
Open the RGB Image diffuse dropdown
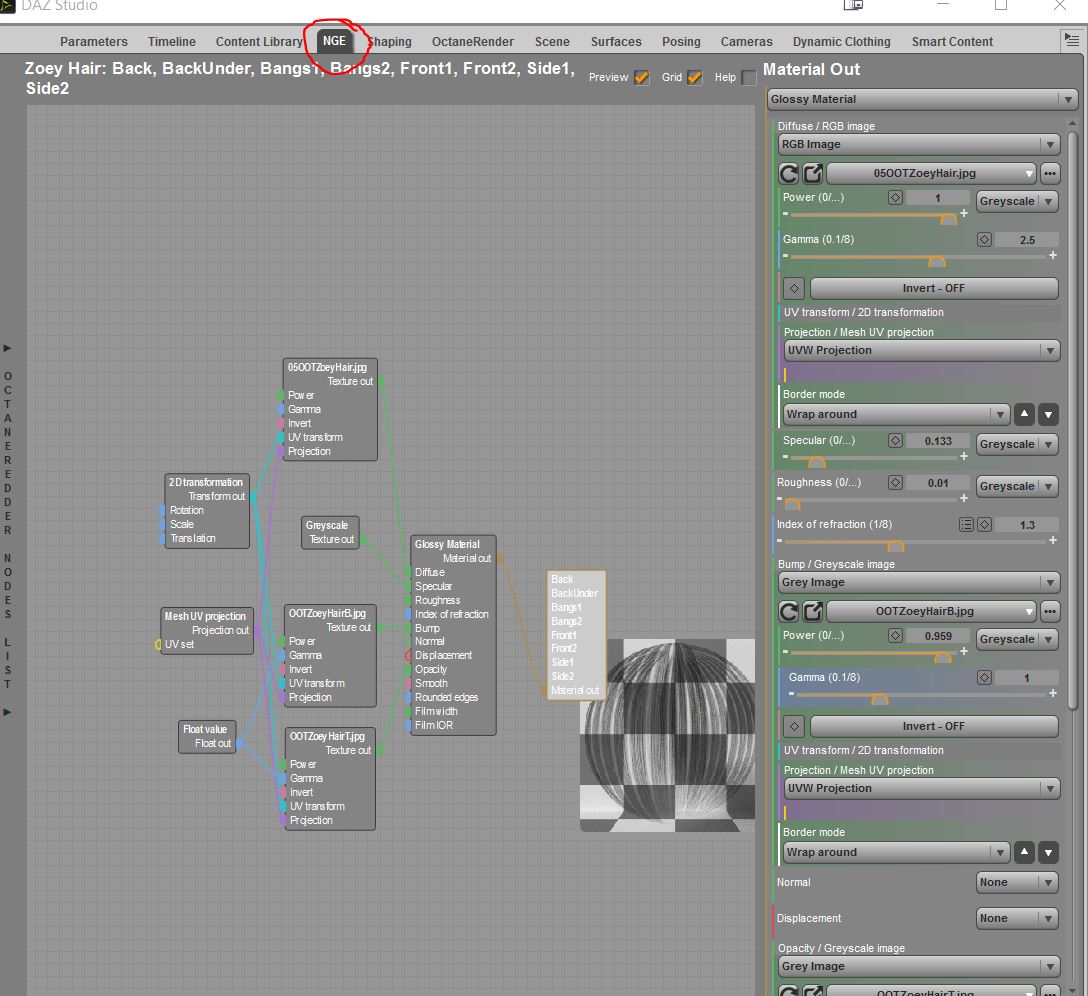[919, 144]
